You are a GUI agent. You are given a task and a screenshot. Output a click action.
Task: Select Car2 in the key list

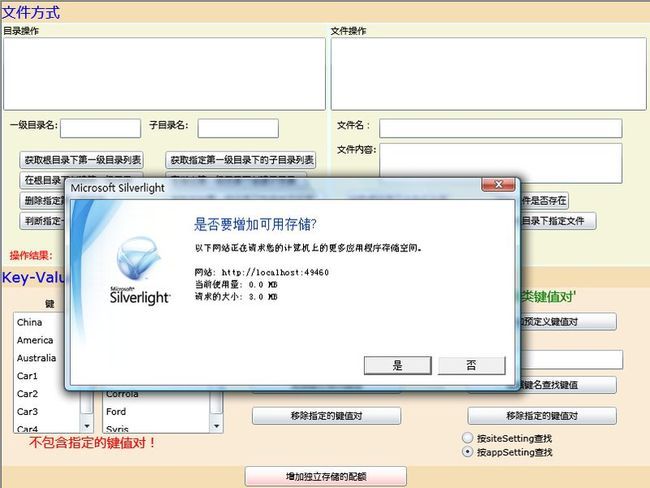[27, 393]
